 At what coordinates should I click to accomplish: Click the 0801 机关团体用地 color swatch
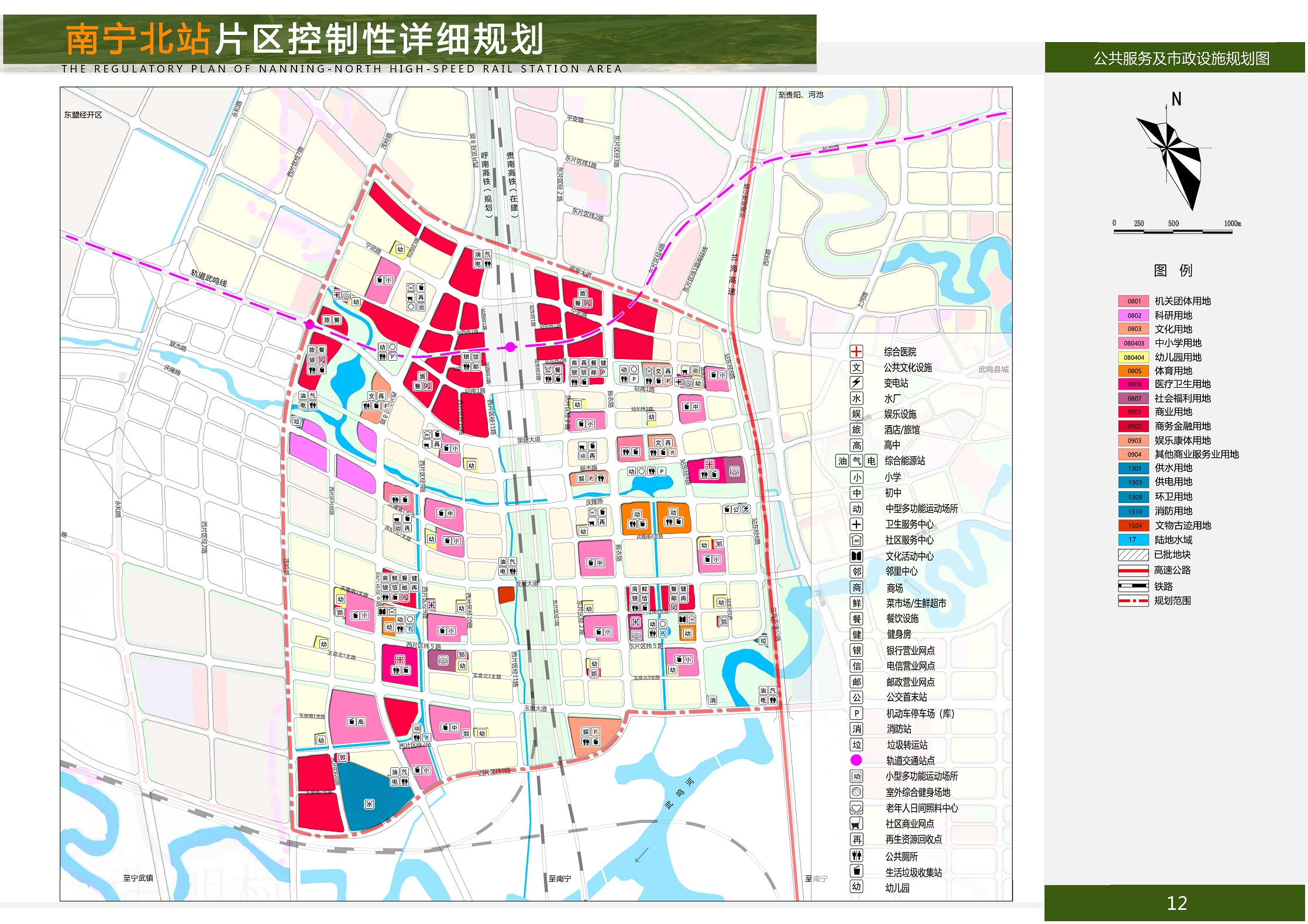1134,301
